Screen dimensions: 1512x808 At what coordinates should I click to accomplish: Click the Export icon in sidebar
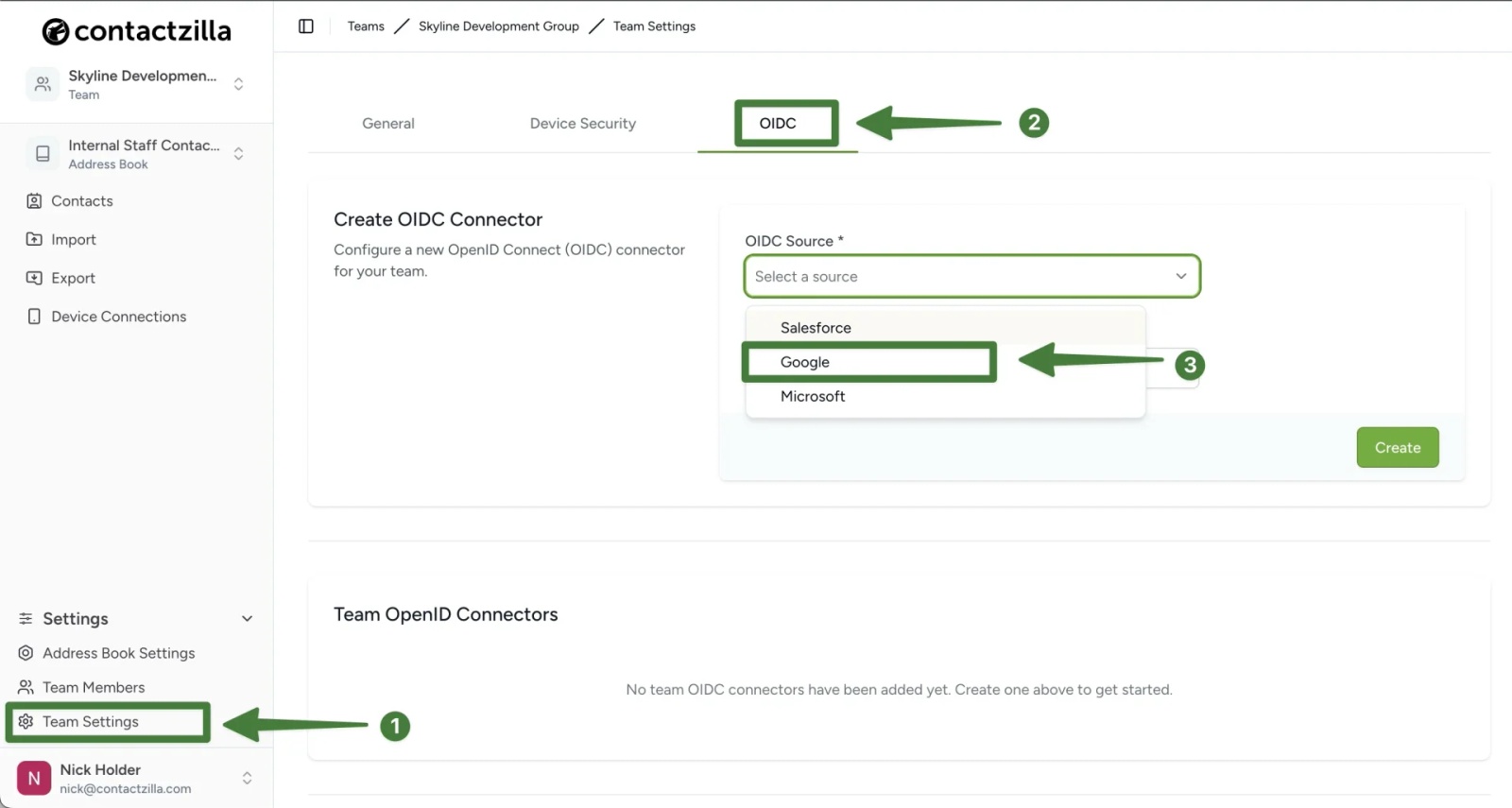tap(34, 278)
